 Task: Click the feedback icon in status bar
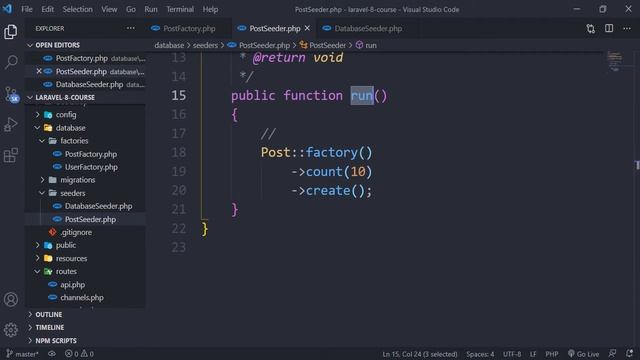[x=612, y=353]
